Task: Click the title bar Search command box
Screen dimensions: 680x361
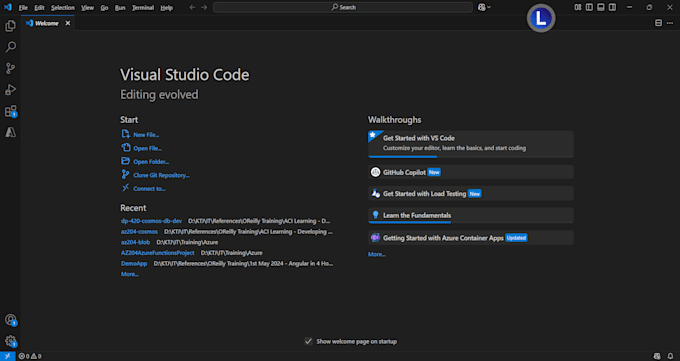Action: (x=343, y=7)
